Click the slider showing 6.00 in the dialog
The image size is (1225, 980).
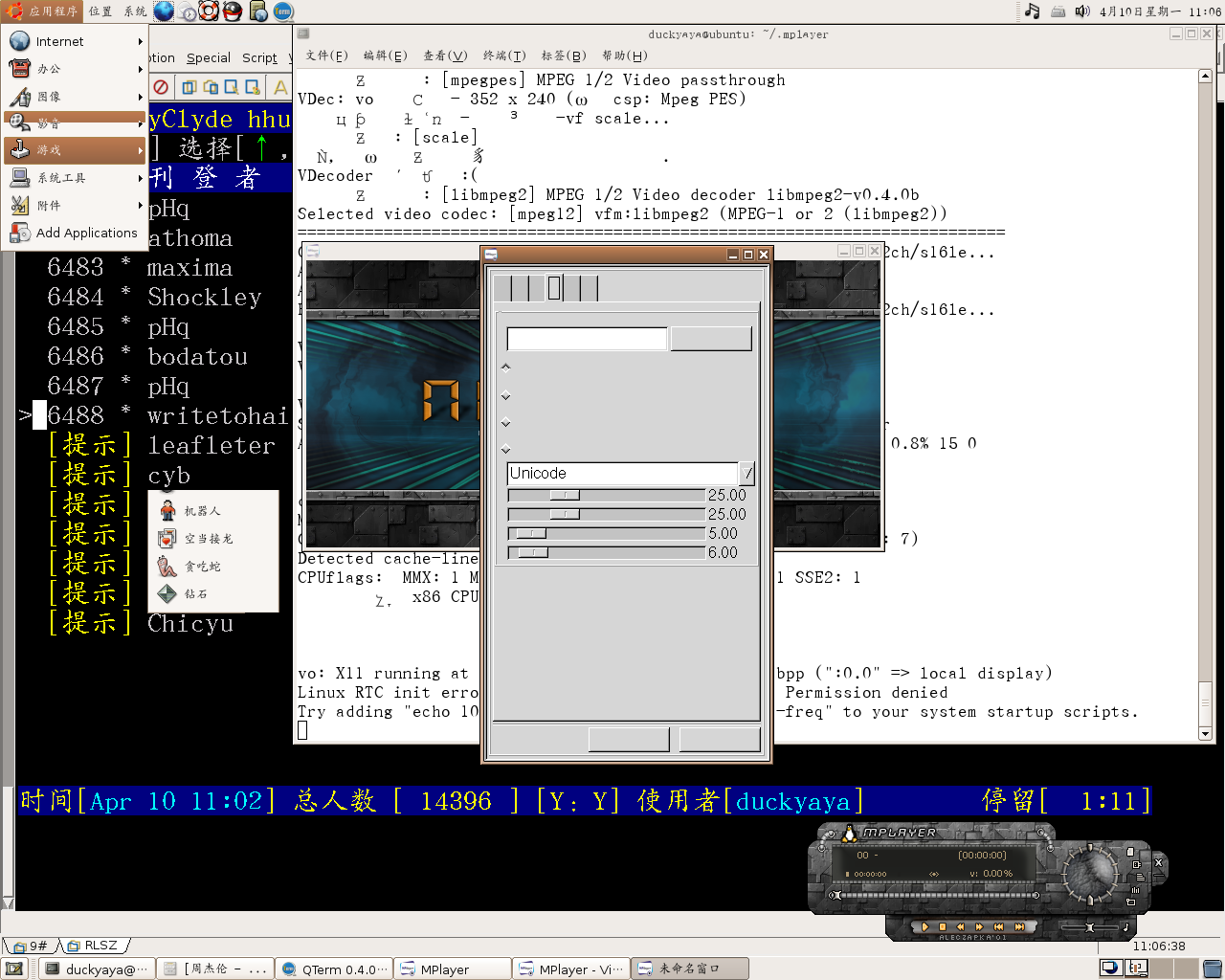606,552
